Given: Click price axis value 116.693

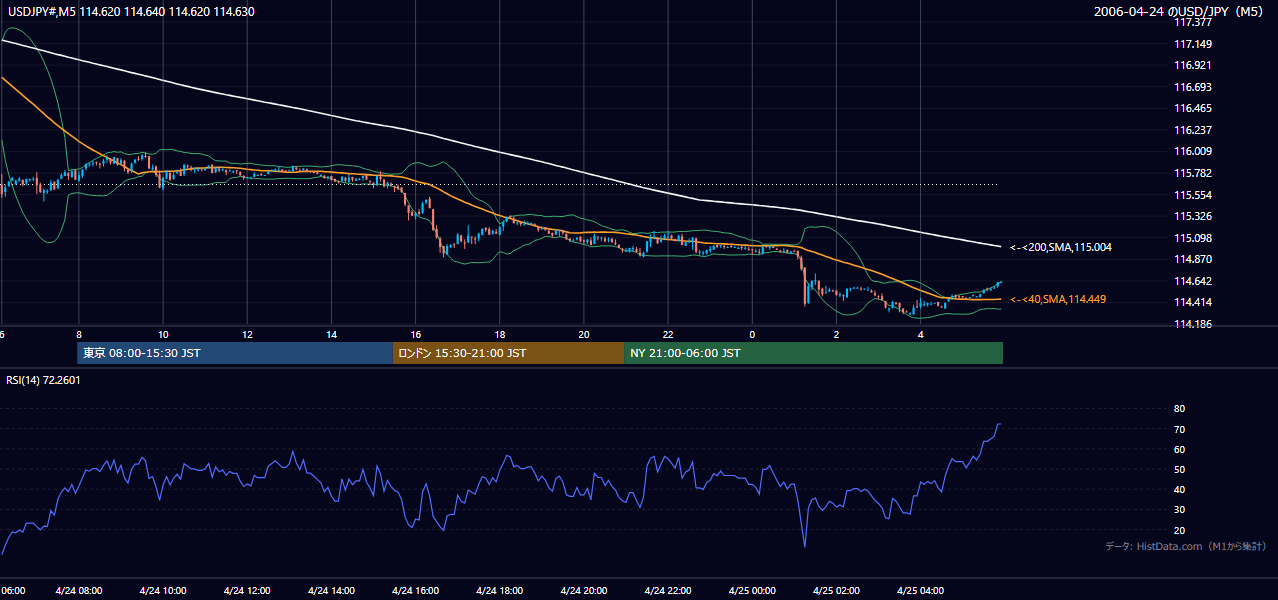Looking at the screenshot, I should pyautogui.click(x=1192, y=87).
